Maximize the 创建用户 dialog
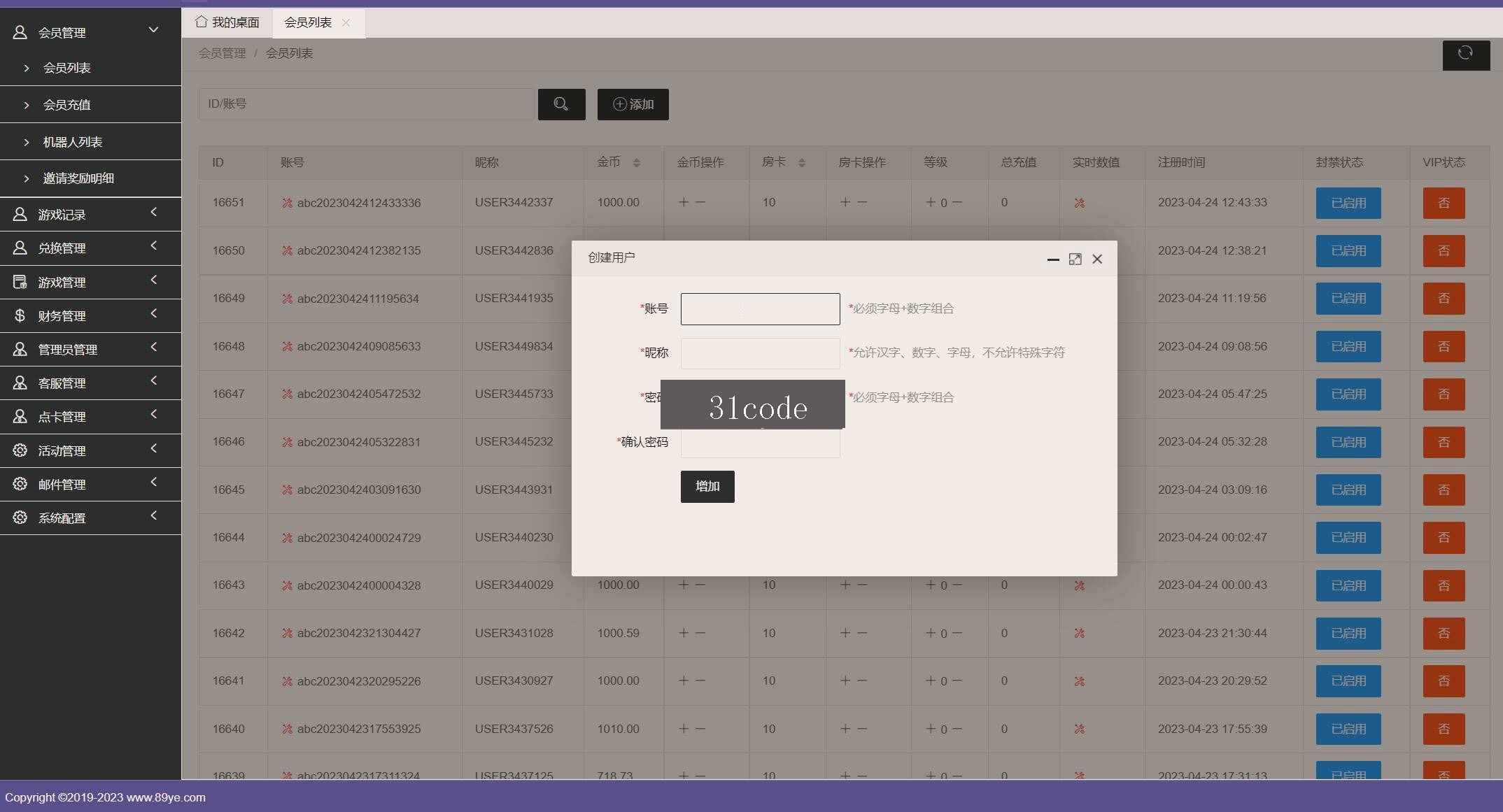Viewport: 1503px width, 812px height. (1075, 259)
